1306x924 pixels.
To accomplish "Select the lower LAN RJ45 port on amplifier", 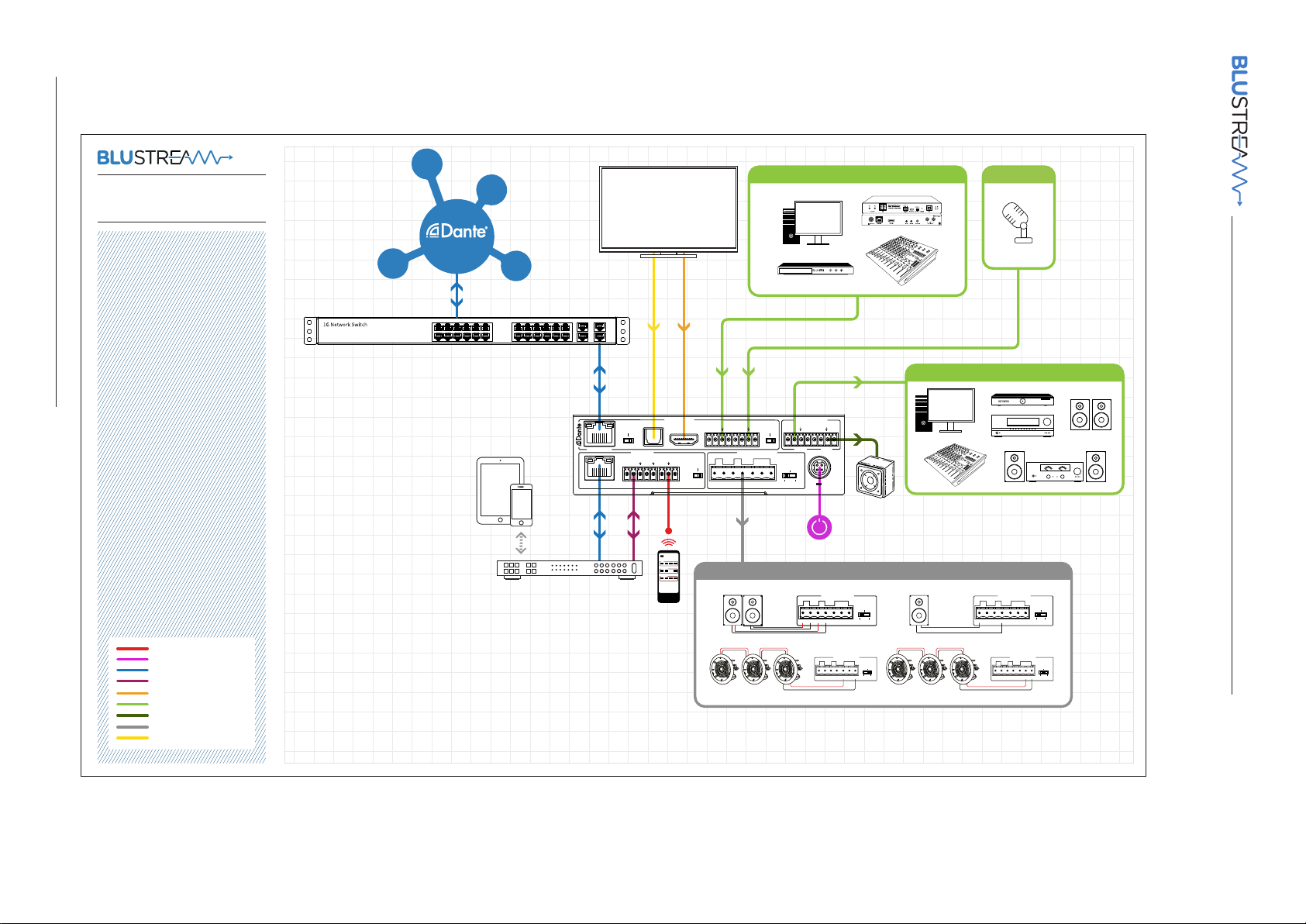I will [599, 467].
